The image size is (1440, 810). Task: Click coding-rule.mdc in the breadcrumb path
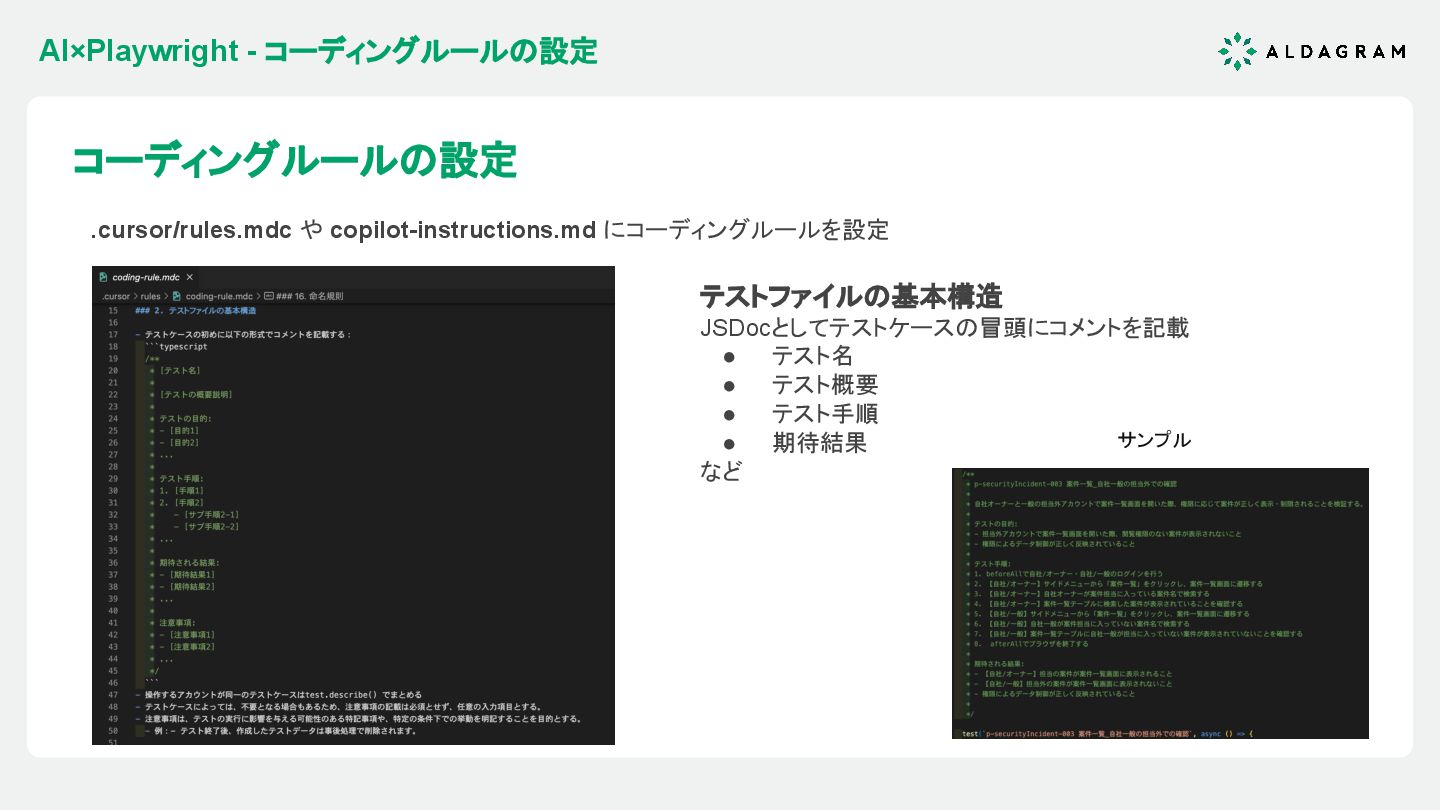[x=219, y=296]
